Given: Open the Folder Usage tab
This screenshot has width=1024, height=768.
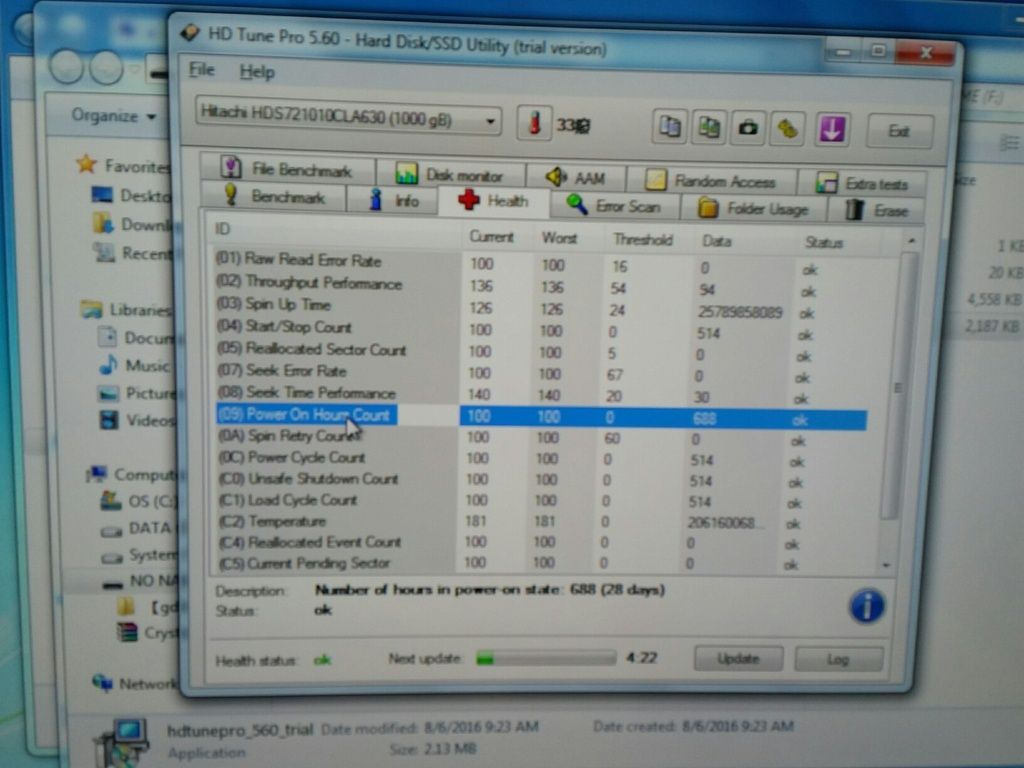Looking at the screenshot, I should coord(754,208).
